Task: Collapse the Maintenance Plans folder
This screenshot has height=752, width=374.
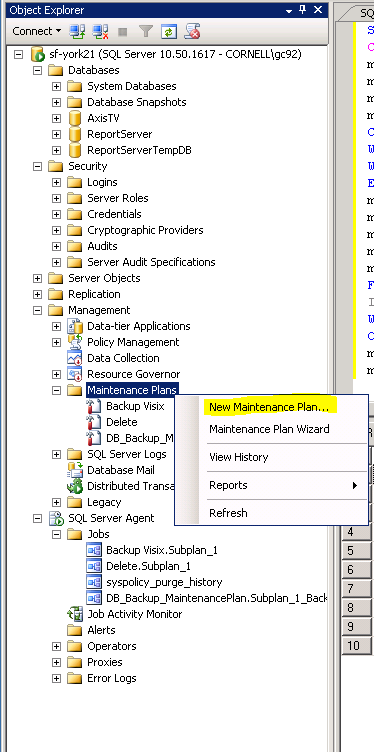Action: pos(57,390)
